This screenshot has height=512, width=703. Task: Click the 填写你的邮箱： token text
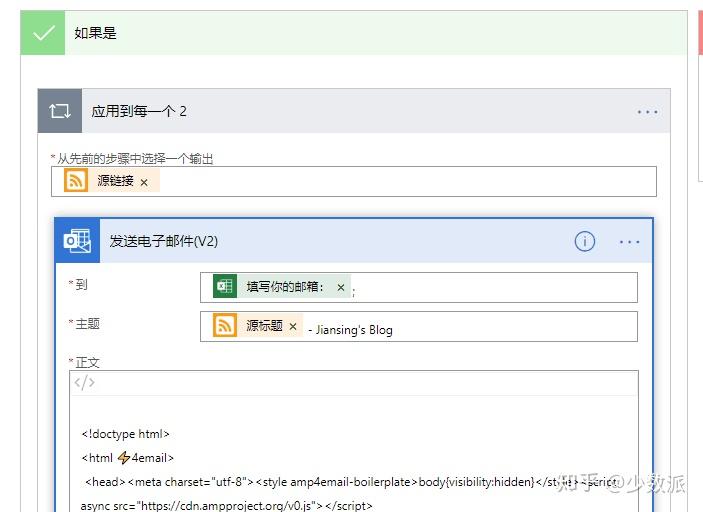pos(285,286)
